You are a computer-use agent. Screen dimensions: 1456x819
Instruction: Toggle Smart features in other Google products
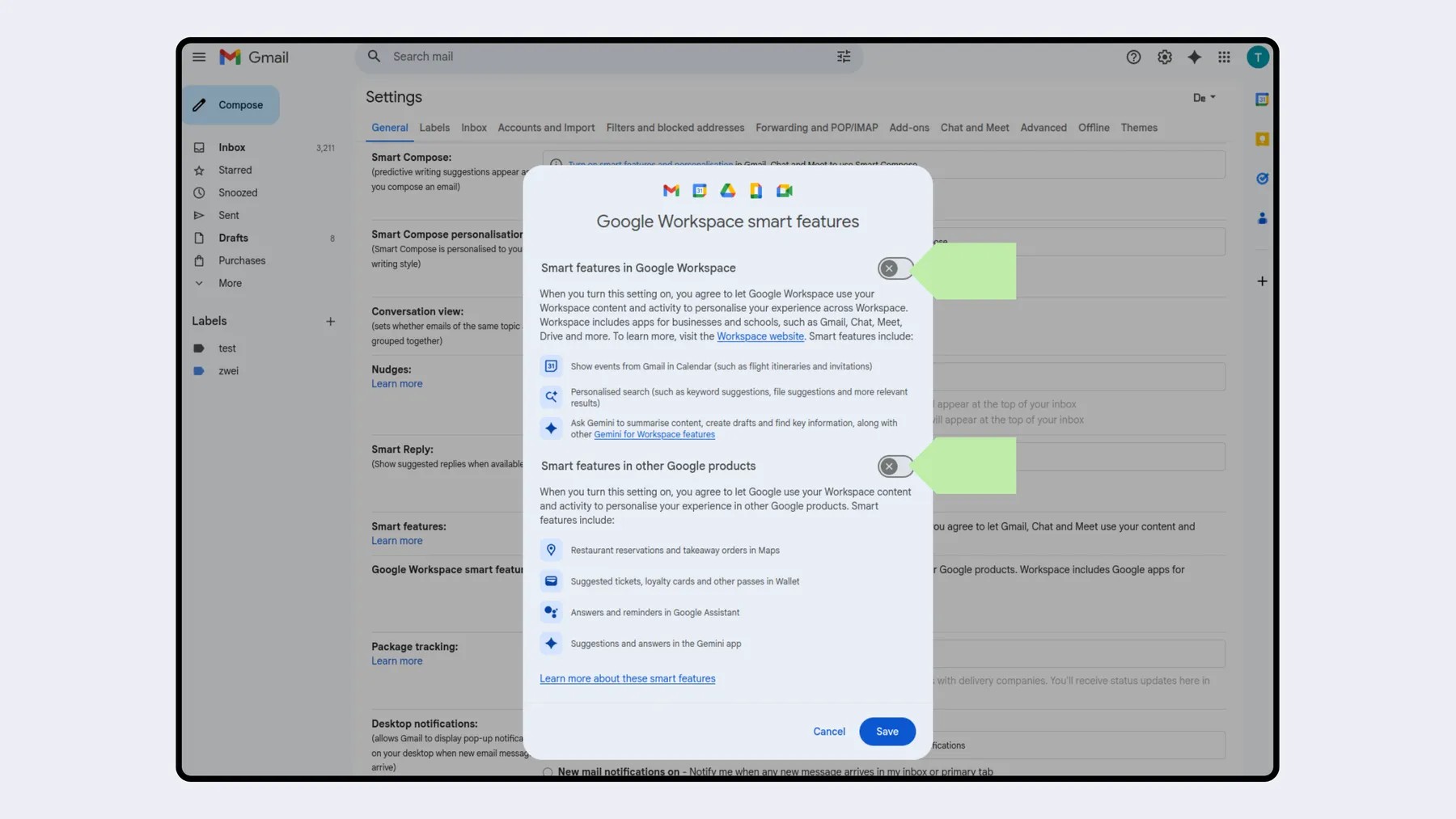click(x=895, y=466)
